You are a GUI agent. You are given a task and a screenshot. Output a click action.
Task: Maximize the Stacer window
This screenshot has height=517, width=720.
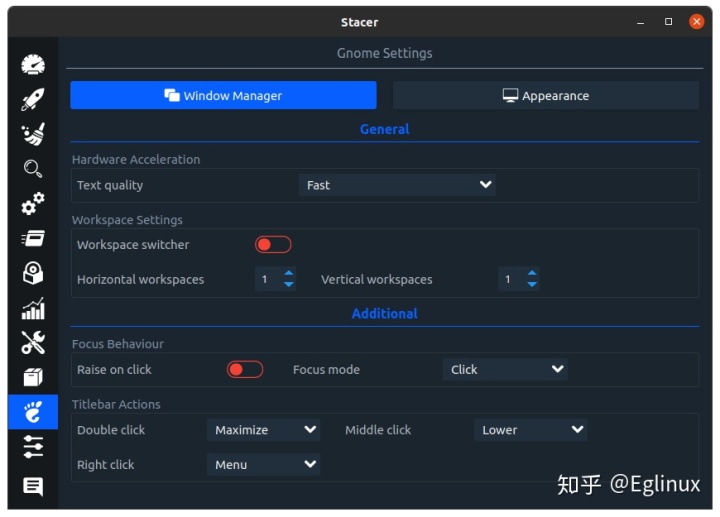point(668,22)
